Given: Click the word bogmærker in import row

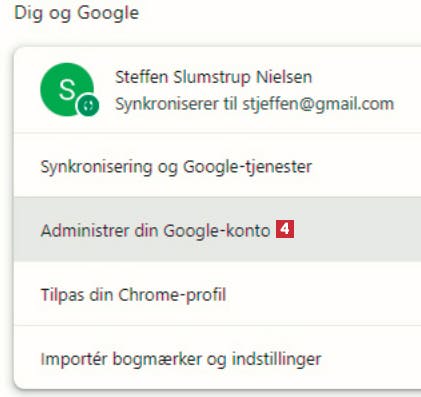Looking at the screenshot, I should pos(157,359).
